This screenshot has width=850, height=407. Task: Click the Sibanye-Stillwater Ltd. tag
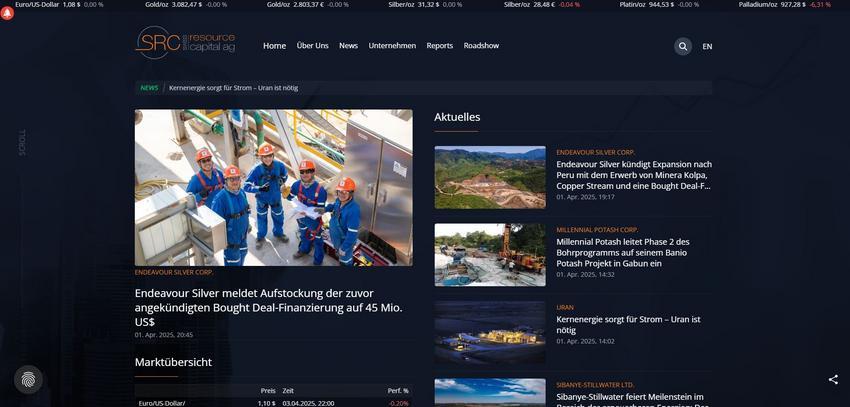click(x=595, y=385)
